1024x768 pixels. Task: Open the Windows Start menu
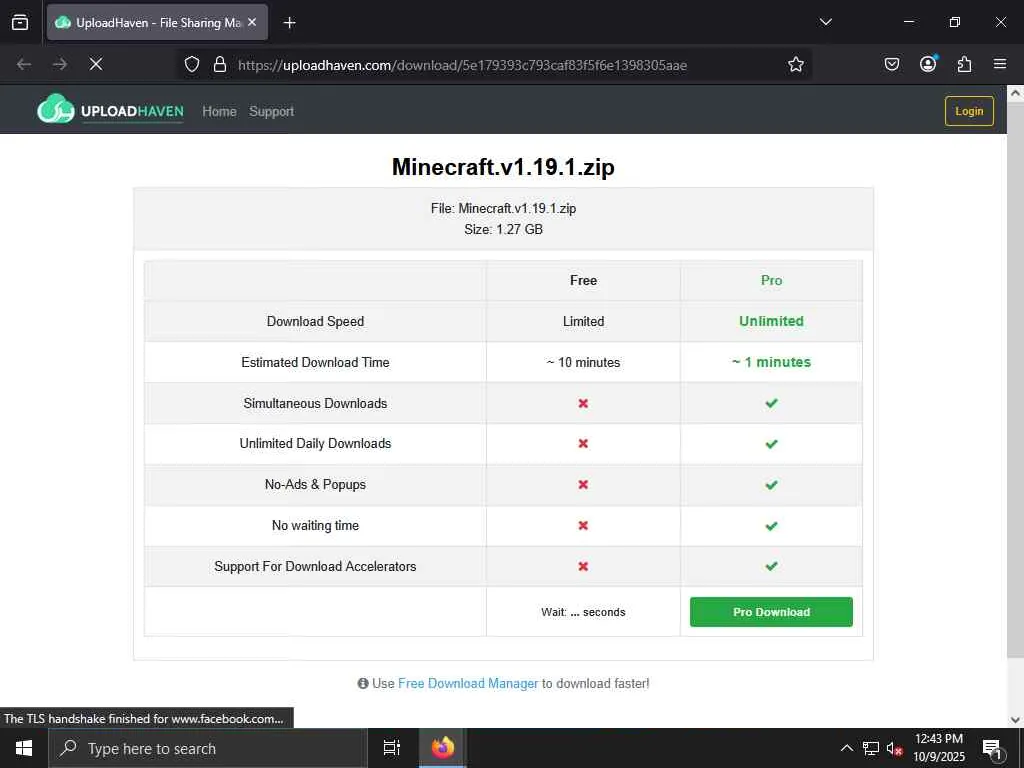point(24,748)
